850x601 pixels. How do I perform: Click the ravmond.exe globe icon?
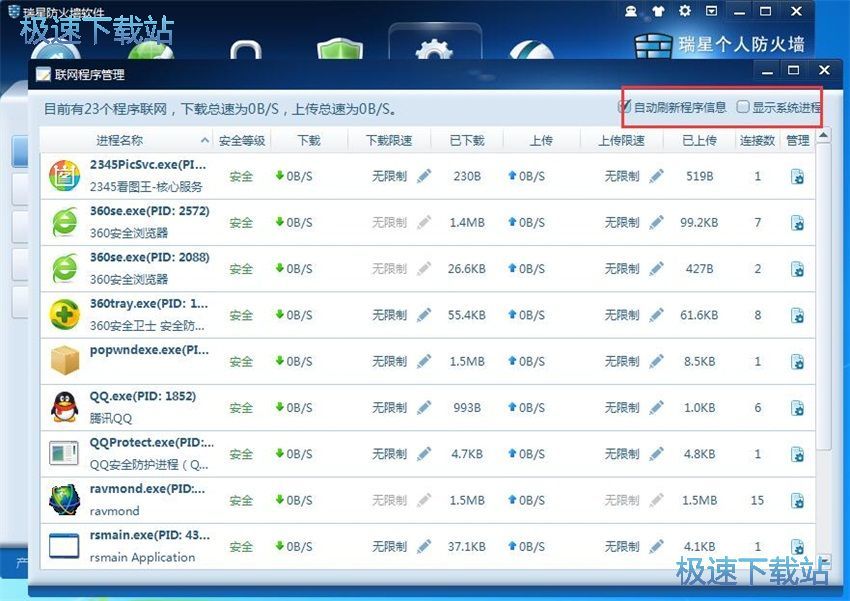[x=65, y=500]
